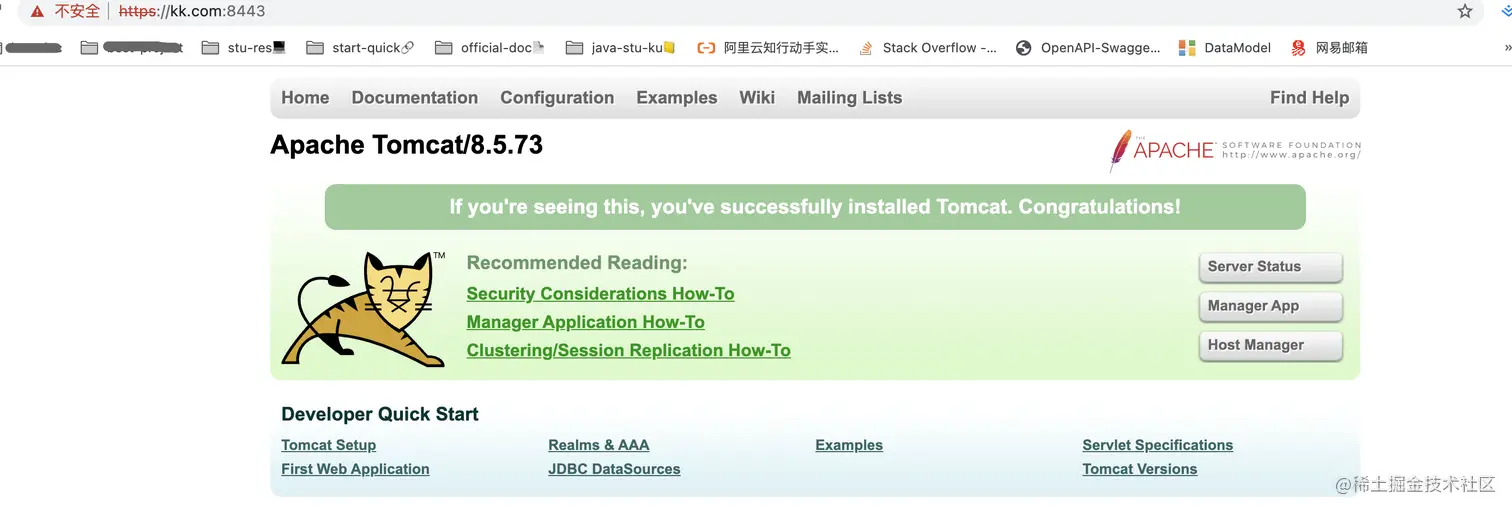Open the Examples link under Developer Quick Start

tap(849, 445)
